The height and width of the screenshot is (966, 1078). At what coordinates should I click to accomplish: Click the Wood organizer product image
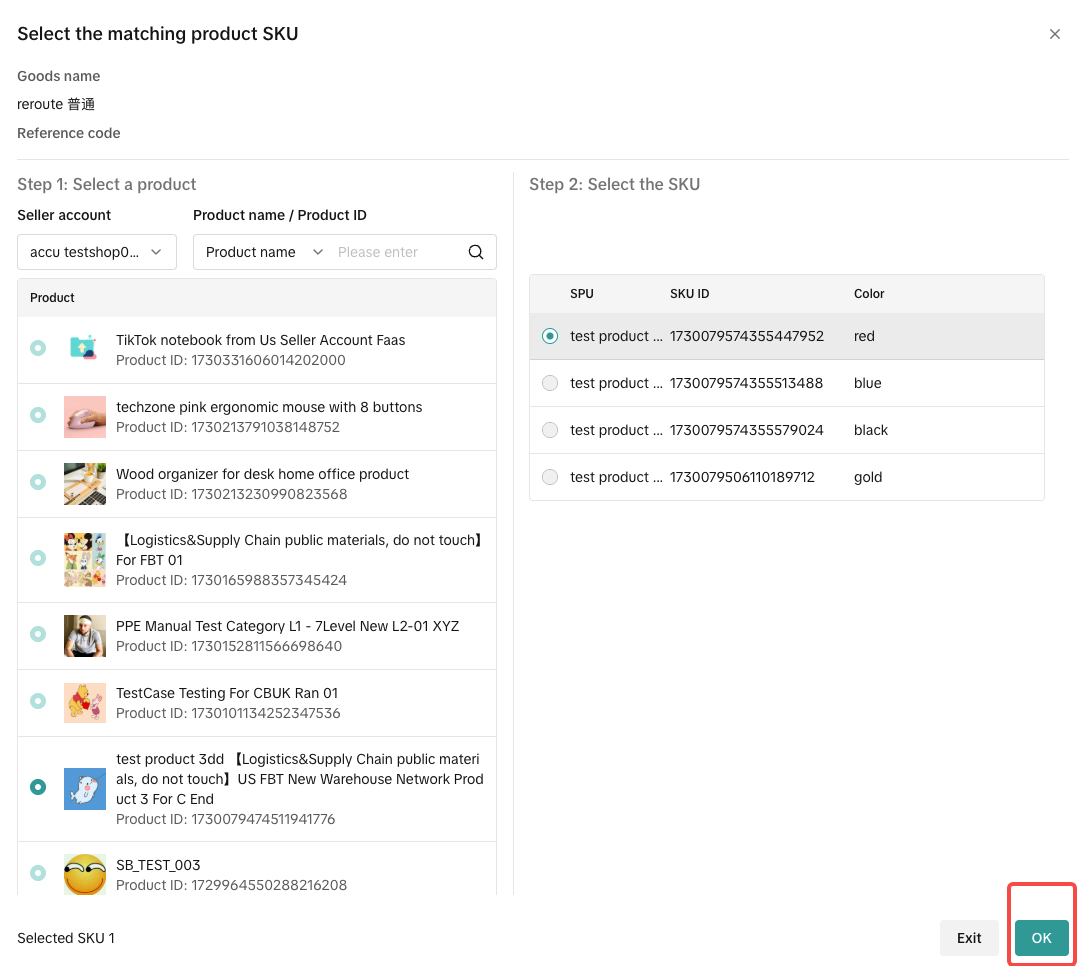point(84,484)
